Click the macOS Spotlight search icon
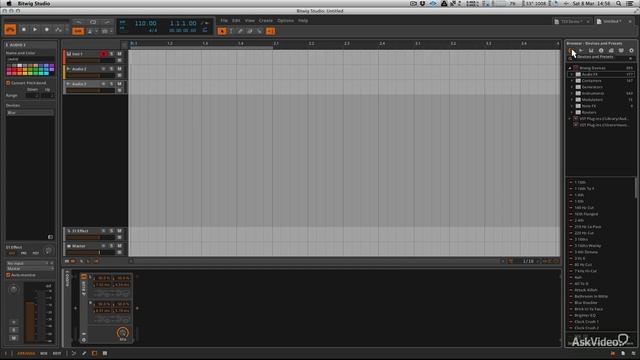640x360 pixels. [619, 3]
